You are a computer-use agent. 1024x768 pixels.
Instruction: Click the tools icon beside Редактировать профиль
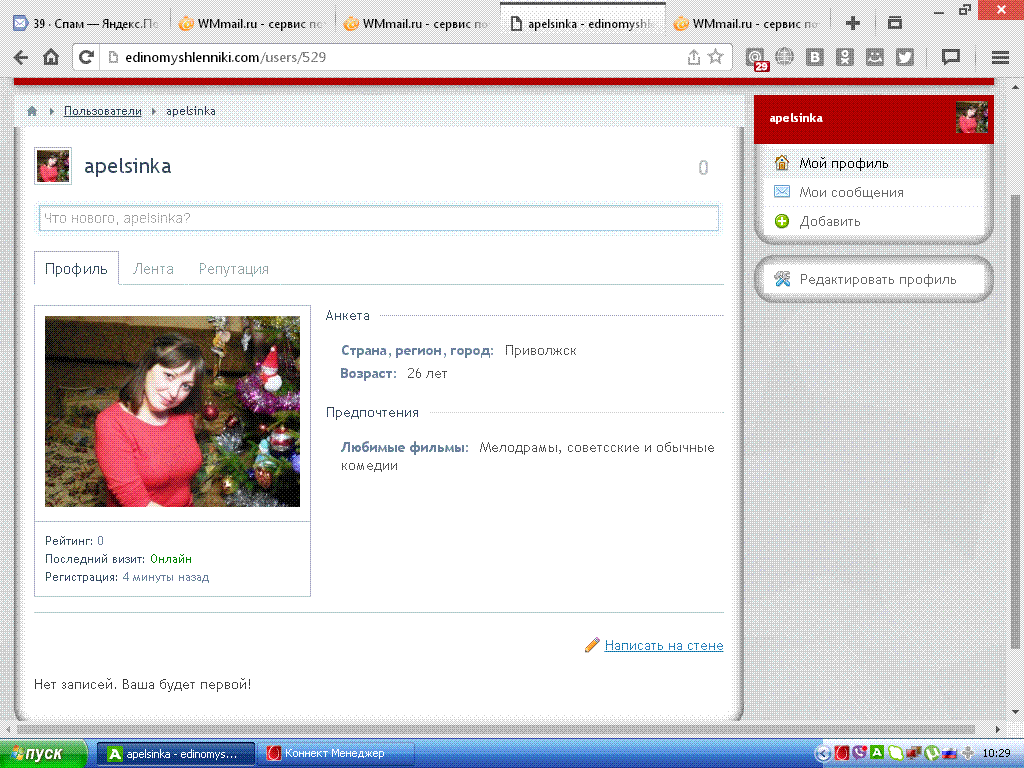point(782,279)
